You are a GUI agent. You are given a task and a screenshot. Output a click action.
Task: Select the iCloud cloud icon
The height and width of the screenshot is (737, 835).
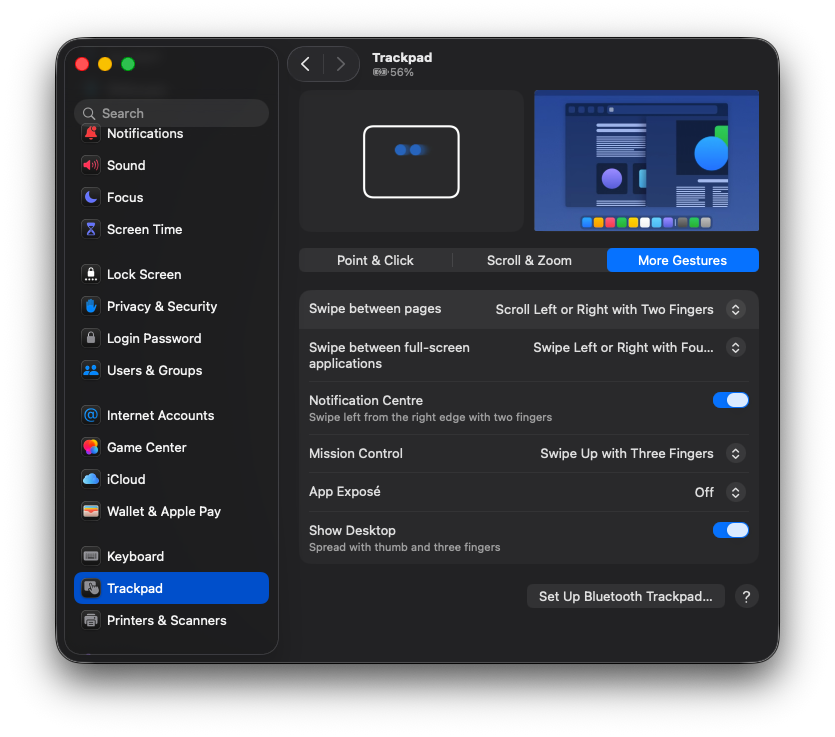coord(91,480)
